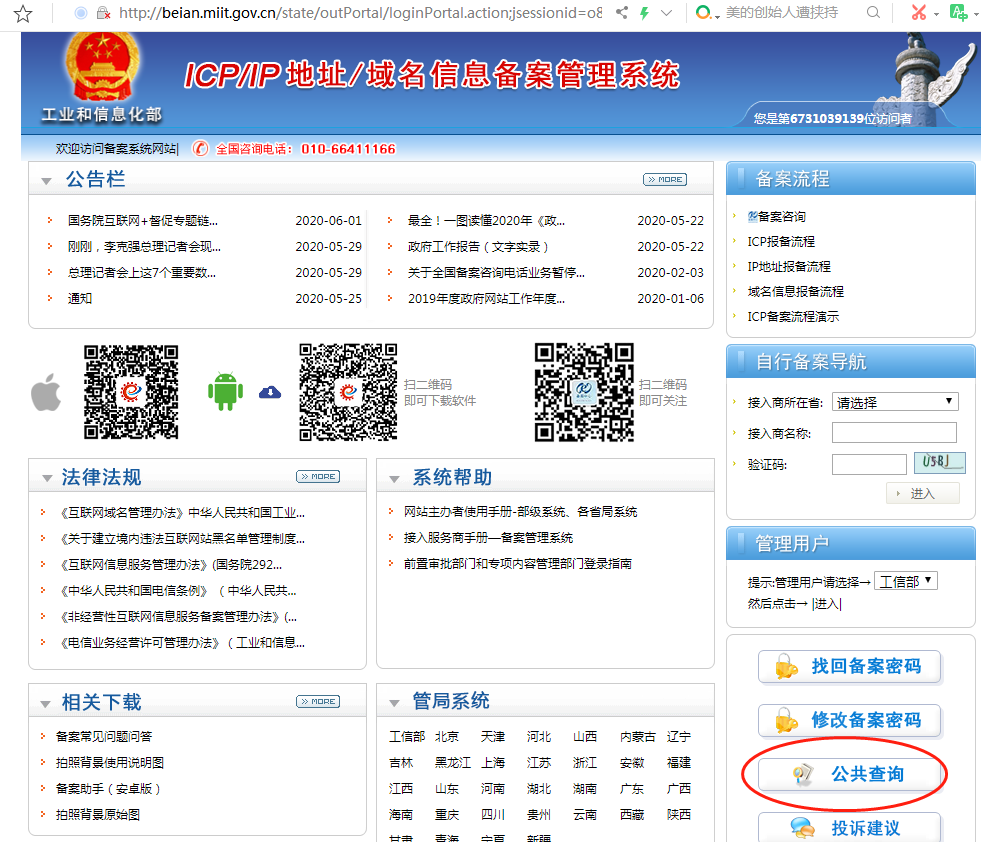
Task: Open announcement 国务院互联网+督促专题链
Action: (143, 221)
